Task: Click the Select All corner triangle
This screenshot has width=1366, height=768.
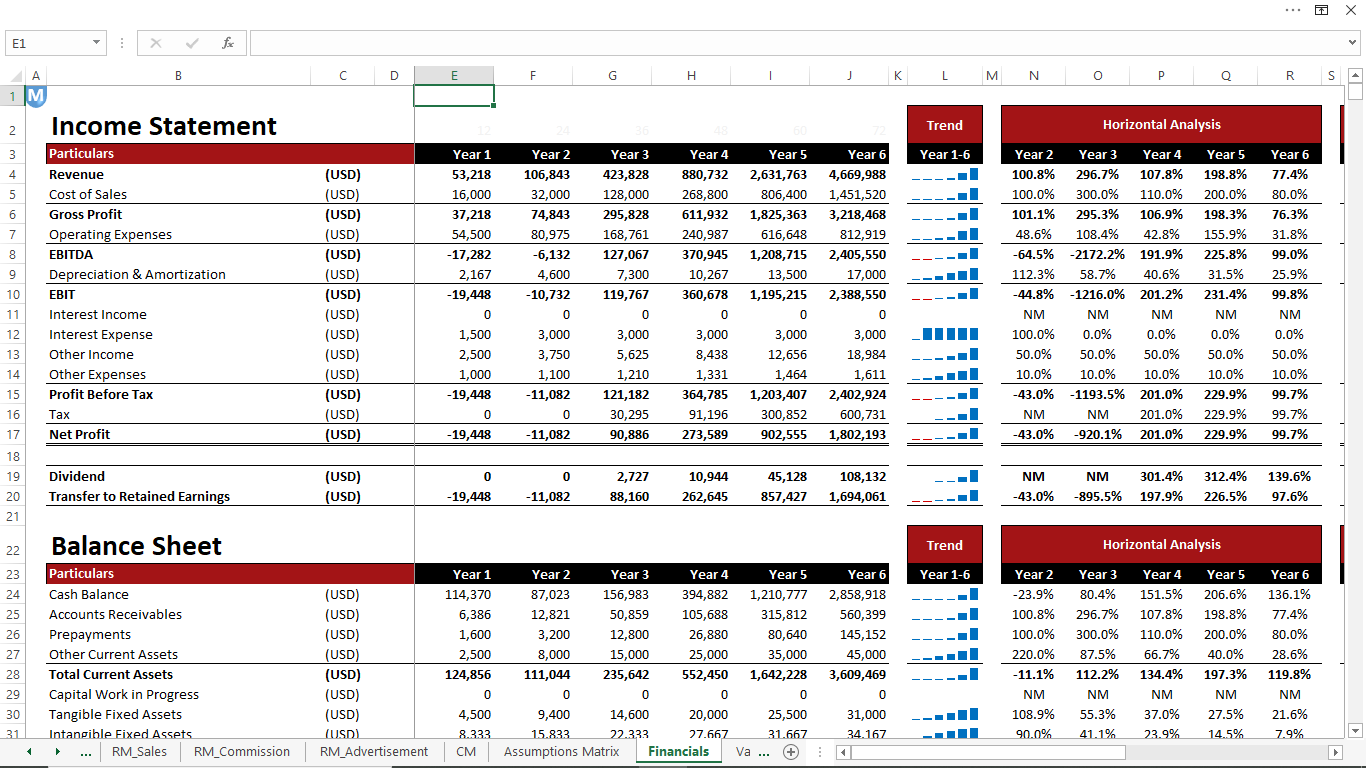Action: 14,76
